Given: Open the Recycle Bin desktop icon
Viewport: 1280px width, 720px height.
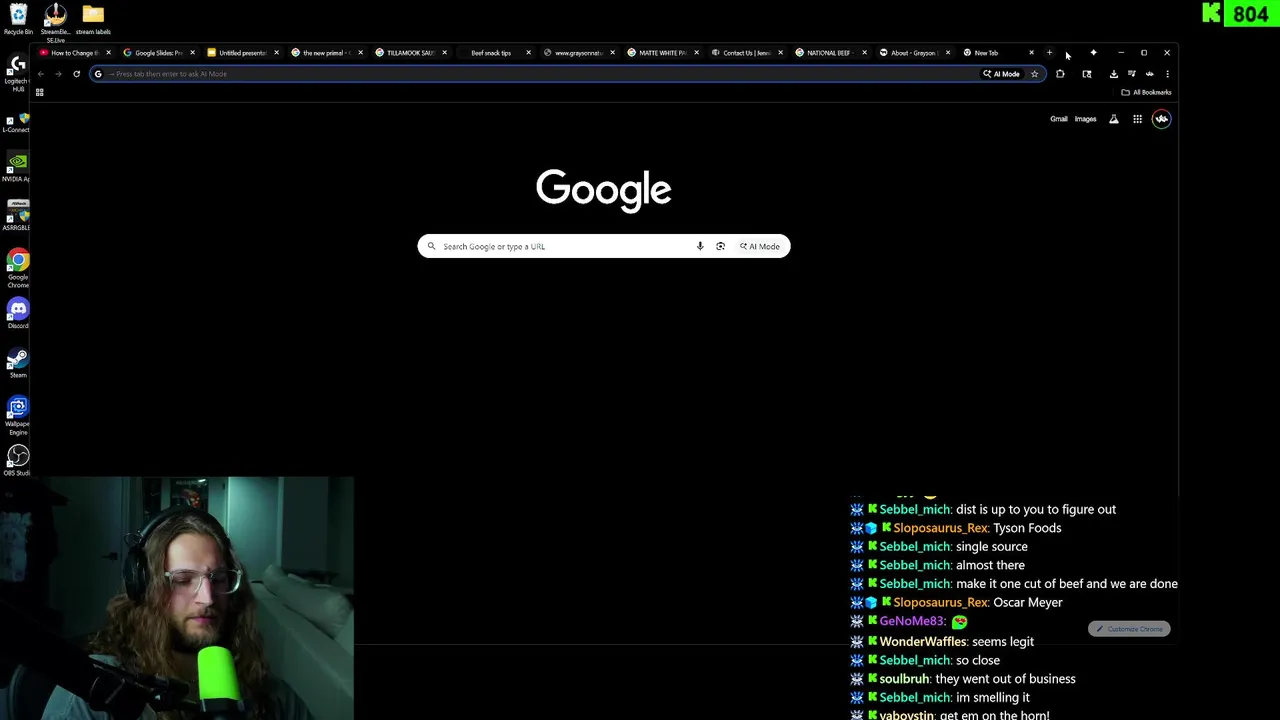Looking at the screenshot, I should click(x=18, y=19).
